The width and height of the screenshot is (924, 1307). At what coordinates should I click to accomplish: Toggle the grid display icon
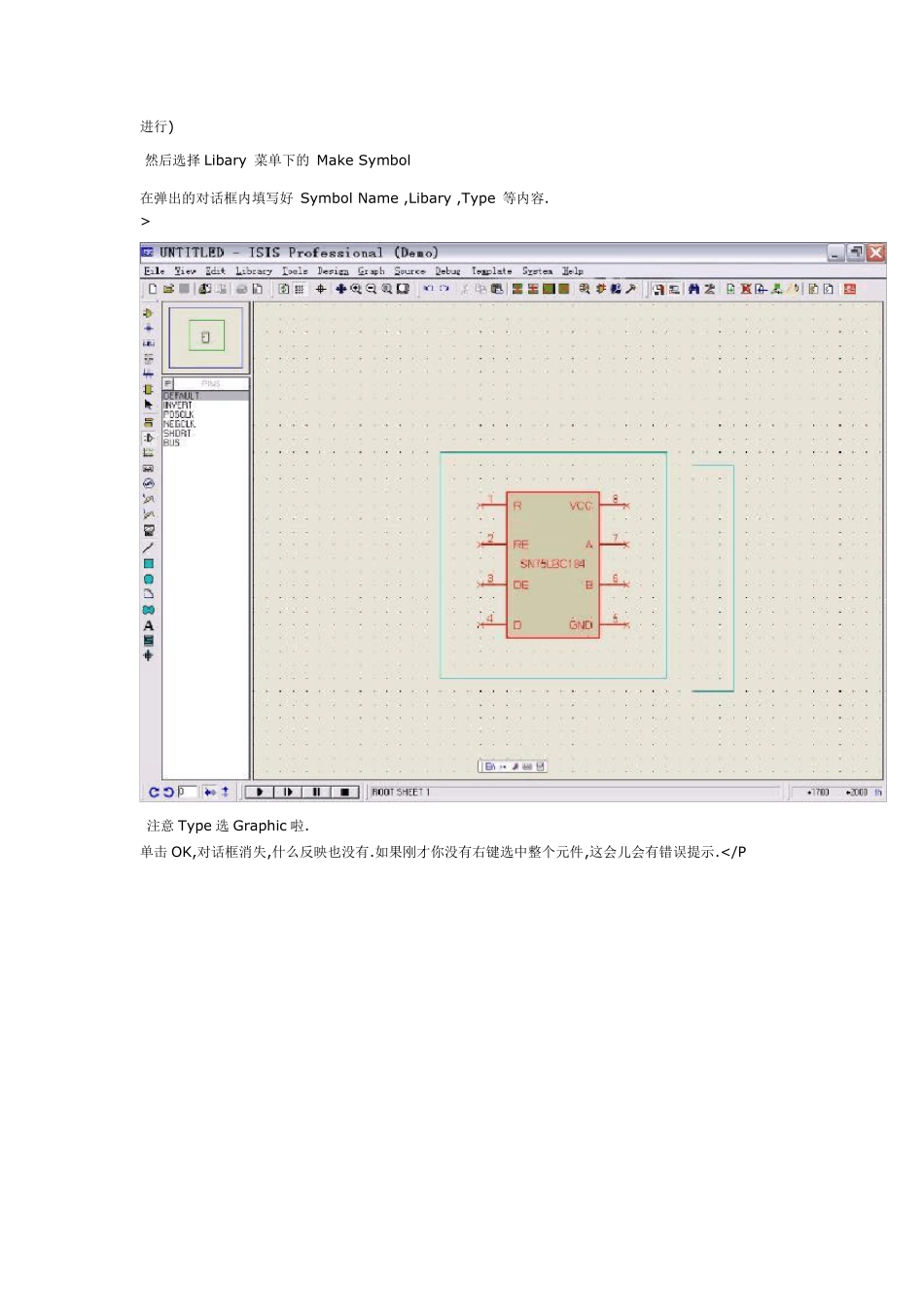(300, 289)
